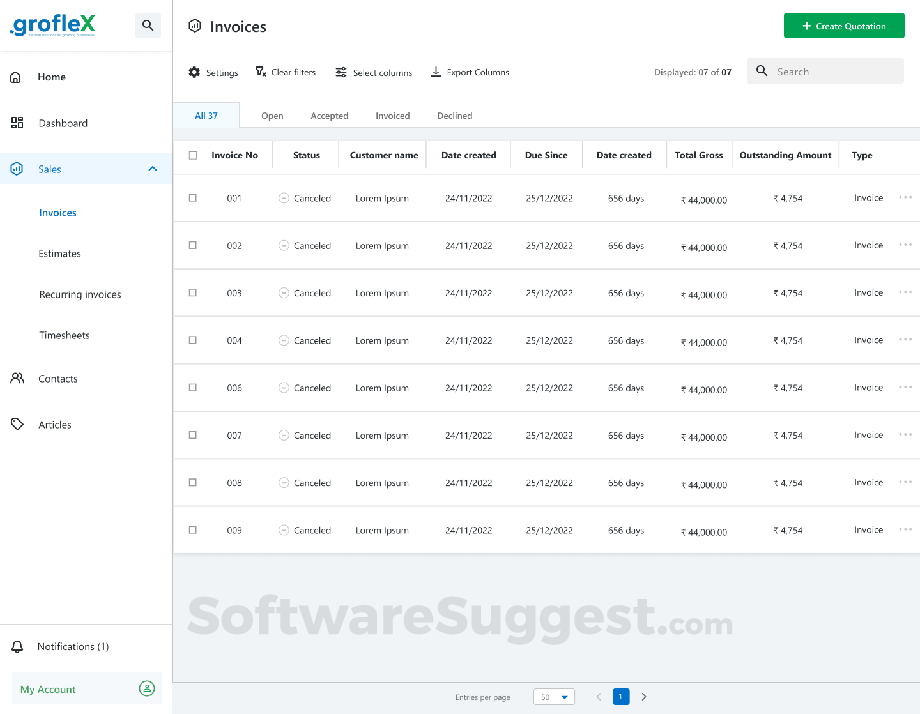Open the search icon beside groflex logo

[x=148, y=25]
